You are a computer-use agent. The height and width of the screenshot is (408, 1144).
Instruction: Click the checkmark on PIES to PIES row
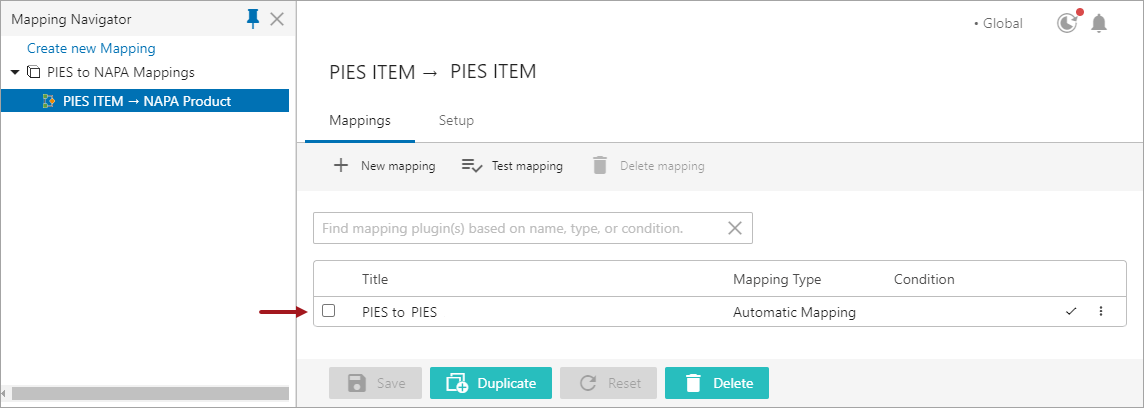pos(1071,311)
